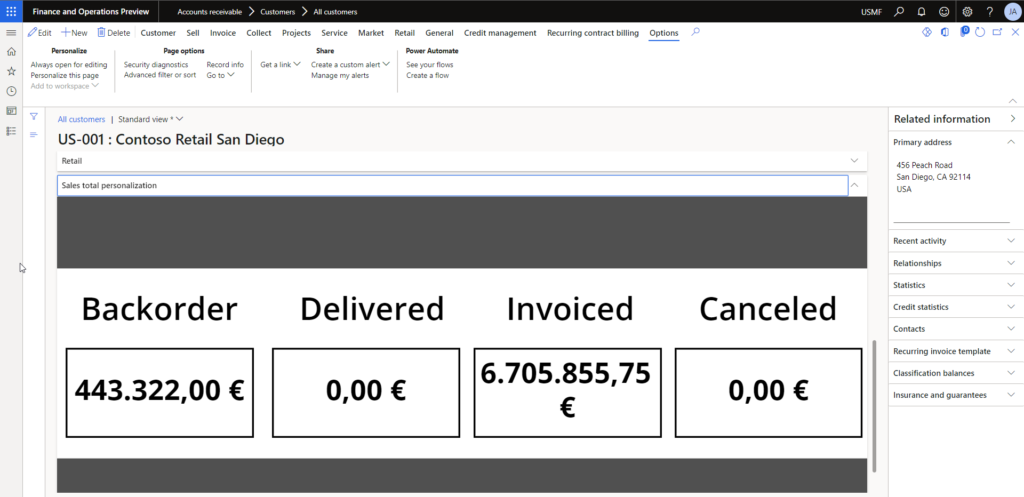The width and height of the screenshot is (1024, 497).
Task: Click Edit pencil button
Action: pyautogui.click(x=39, y=33)
